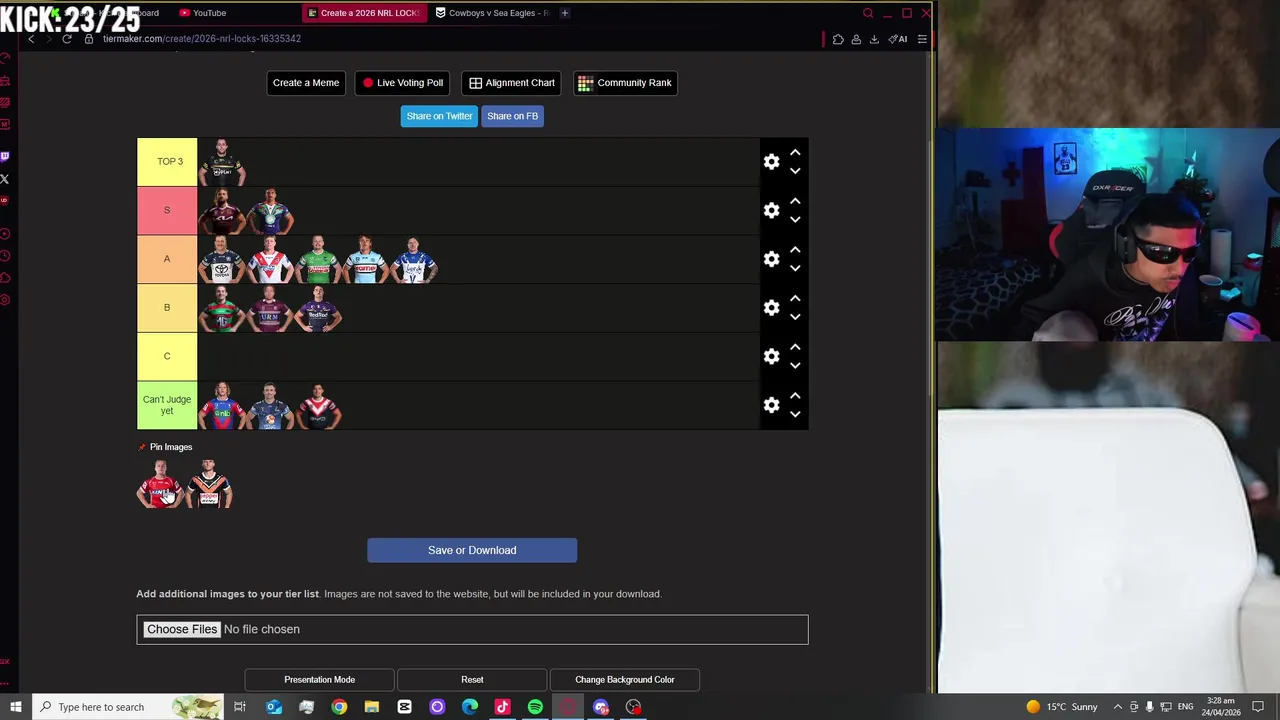
Task: Select the C tier label
Action: 167,356
